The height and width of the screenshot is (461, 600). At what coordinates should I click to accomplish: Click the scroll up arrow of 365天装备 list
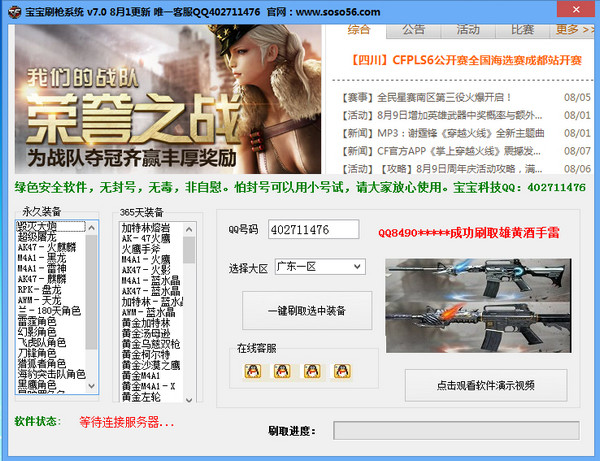point(190,230)
